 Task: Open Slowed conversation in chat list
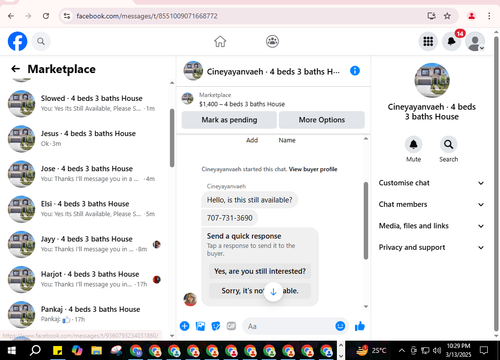(x=85, y=103)
